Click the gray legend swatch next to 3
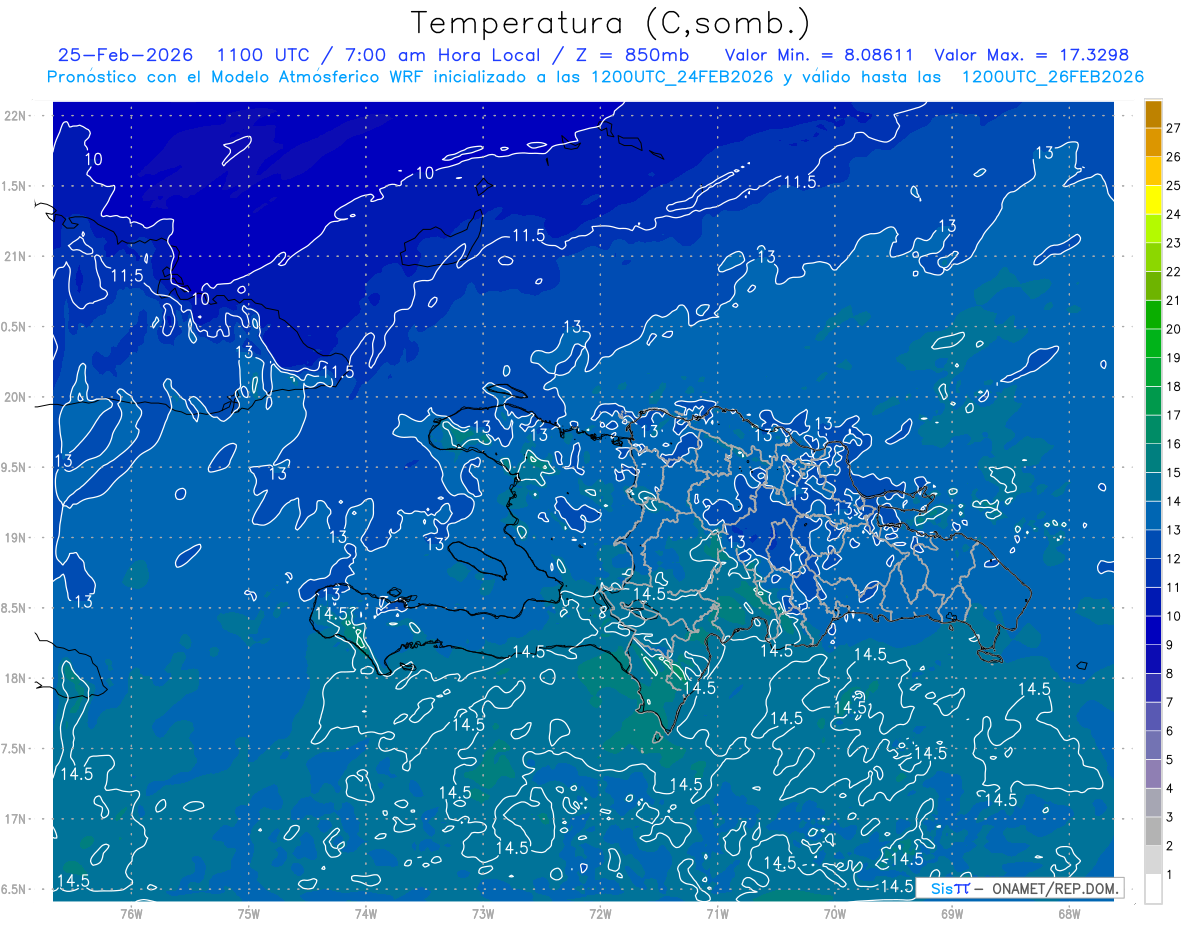 tap(1153, 803)
